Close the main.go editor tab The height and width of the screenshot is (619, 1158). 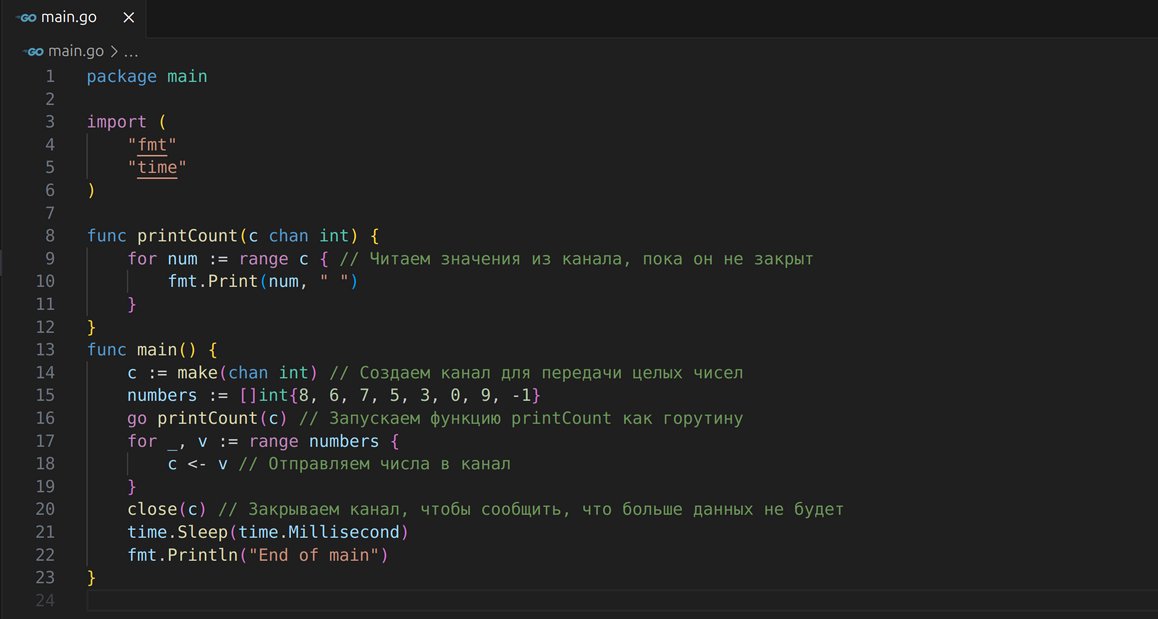point(127,18)
